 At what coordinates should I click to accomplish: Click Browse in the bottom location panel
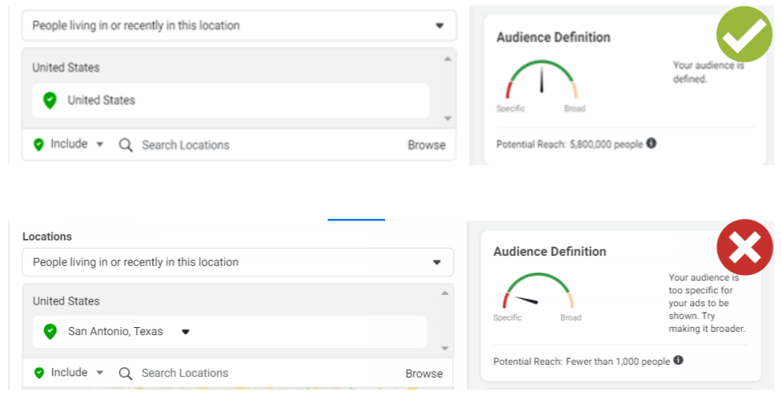pyautogui.click(x=424, y=374)
